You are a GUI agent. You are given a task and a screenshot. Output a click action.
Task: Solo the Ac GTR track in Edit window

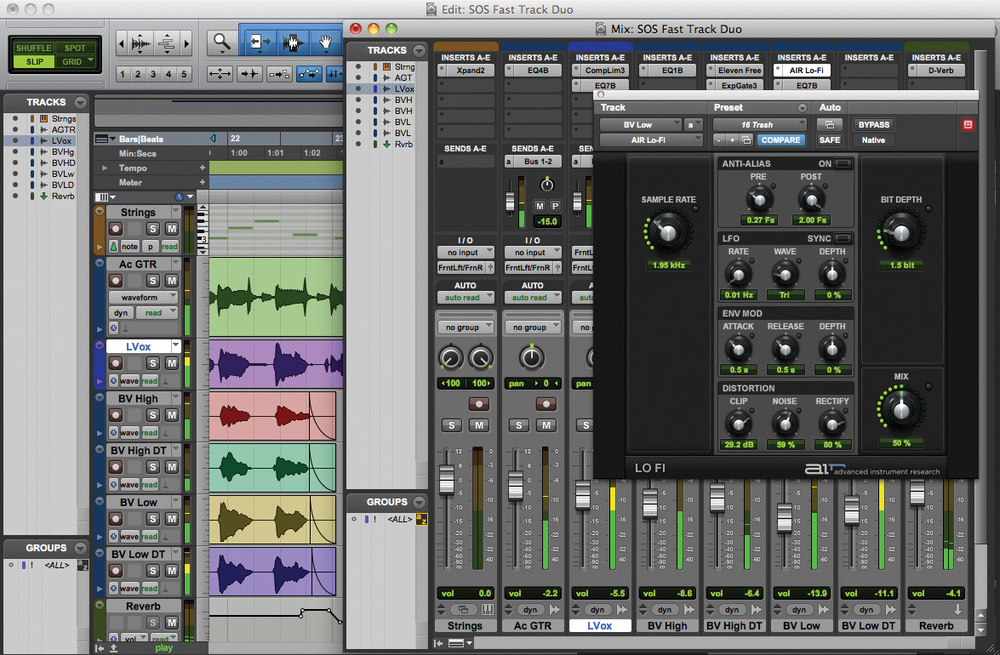tap(152, 281)
